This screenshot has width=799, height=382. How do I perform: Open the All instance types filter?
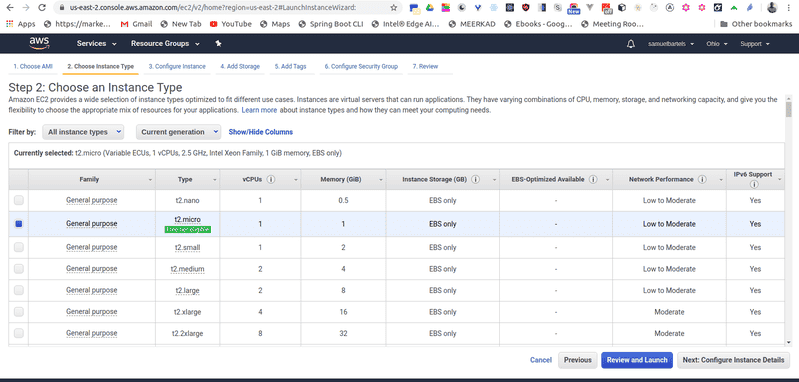(83, 132)
